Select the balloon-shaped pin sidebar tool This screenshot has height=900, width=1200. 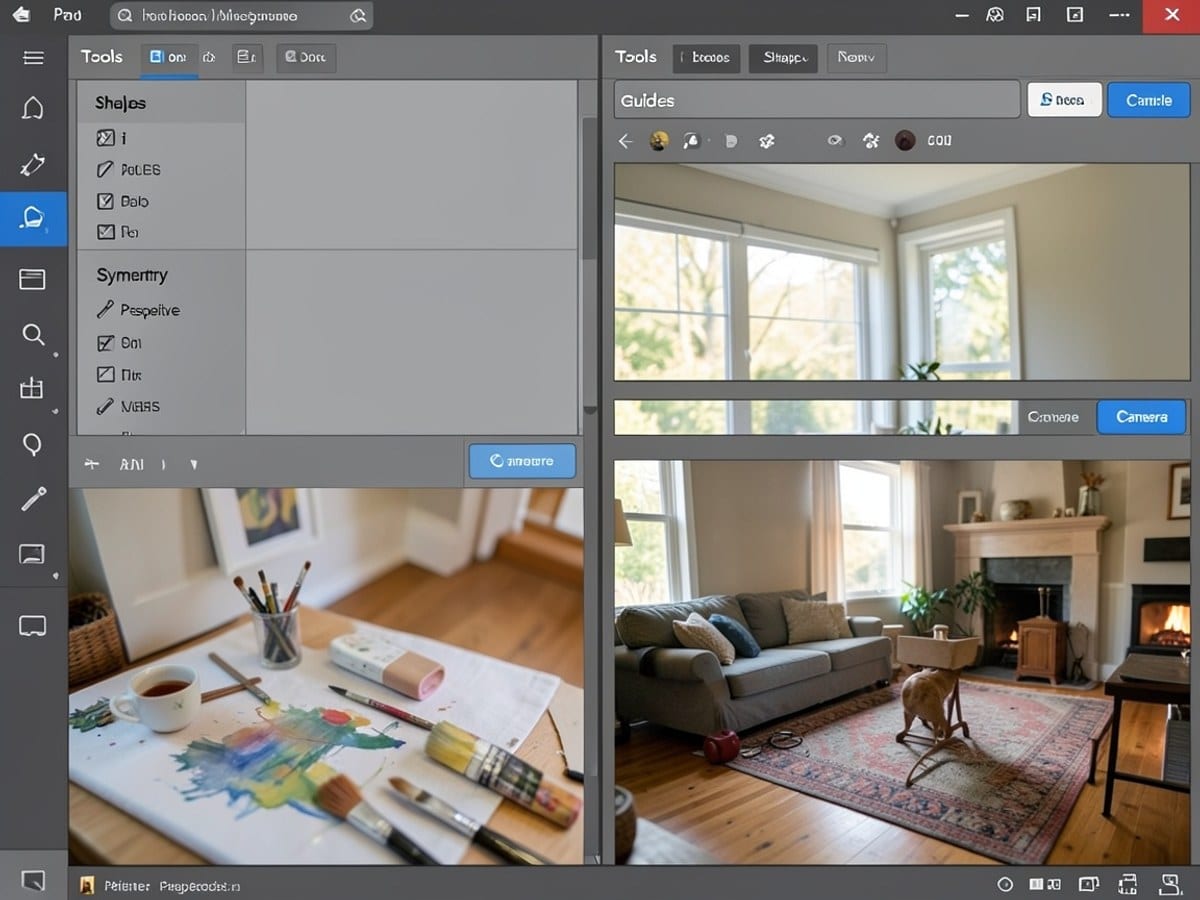[33, 445]
